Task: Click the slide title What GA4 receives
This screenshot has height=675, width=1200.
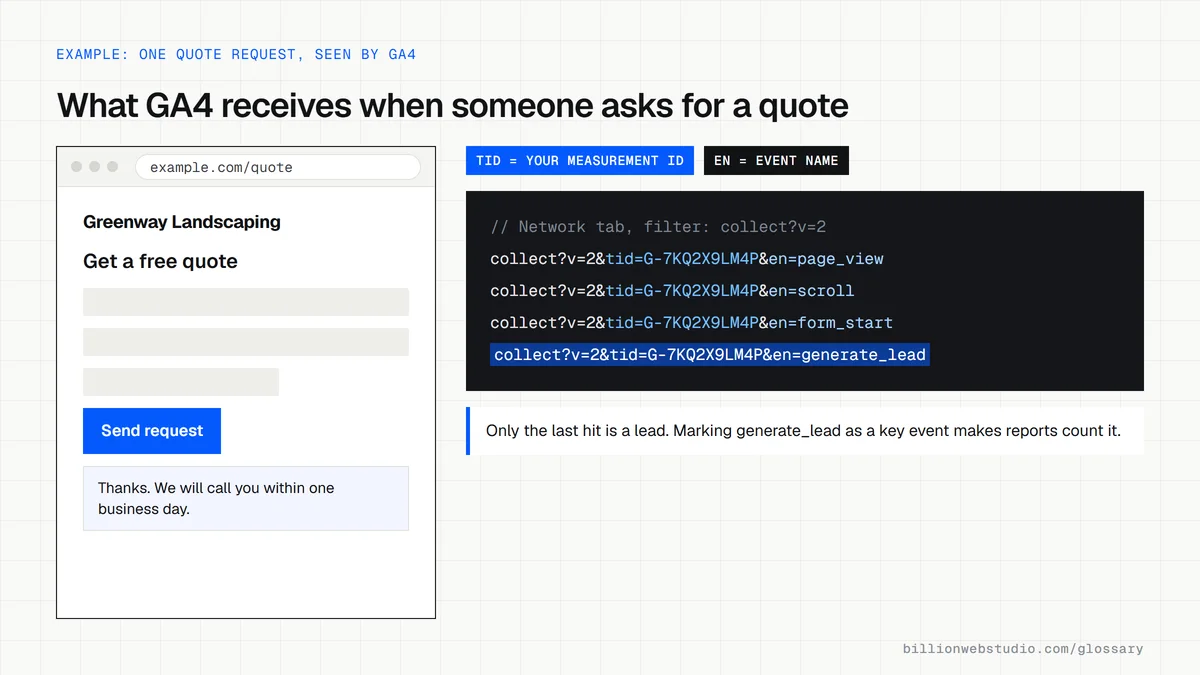Action: [x=453, y=105]
